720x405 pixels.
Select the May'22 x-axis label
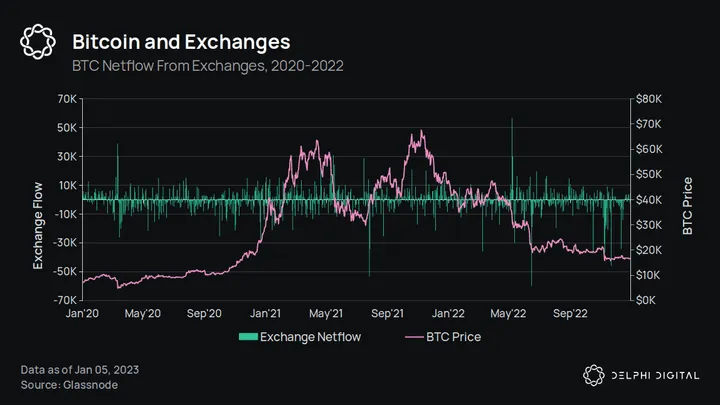tap(509, 313)
